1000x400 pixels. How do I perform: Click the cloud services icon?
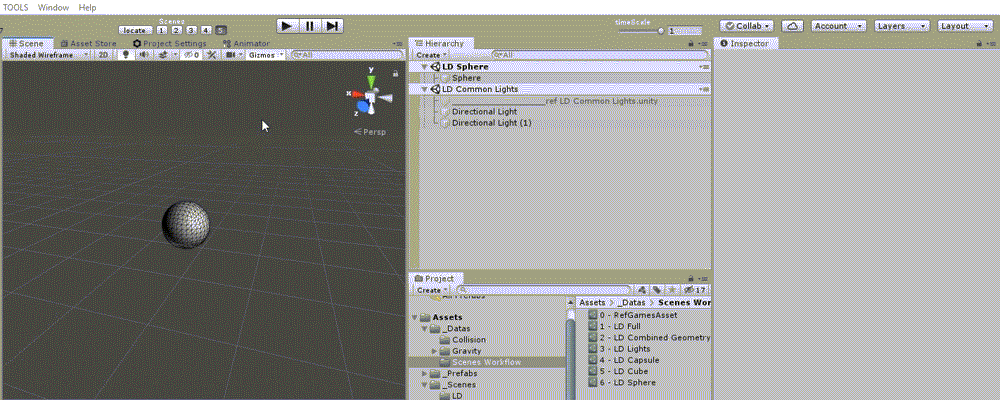793,26
